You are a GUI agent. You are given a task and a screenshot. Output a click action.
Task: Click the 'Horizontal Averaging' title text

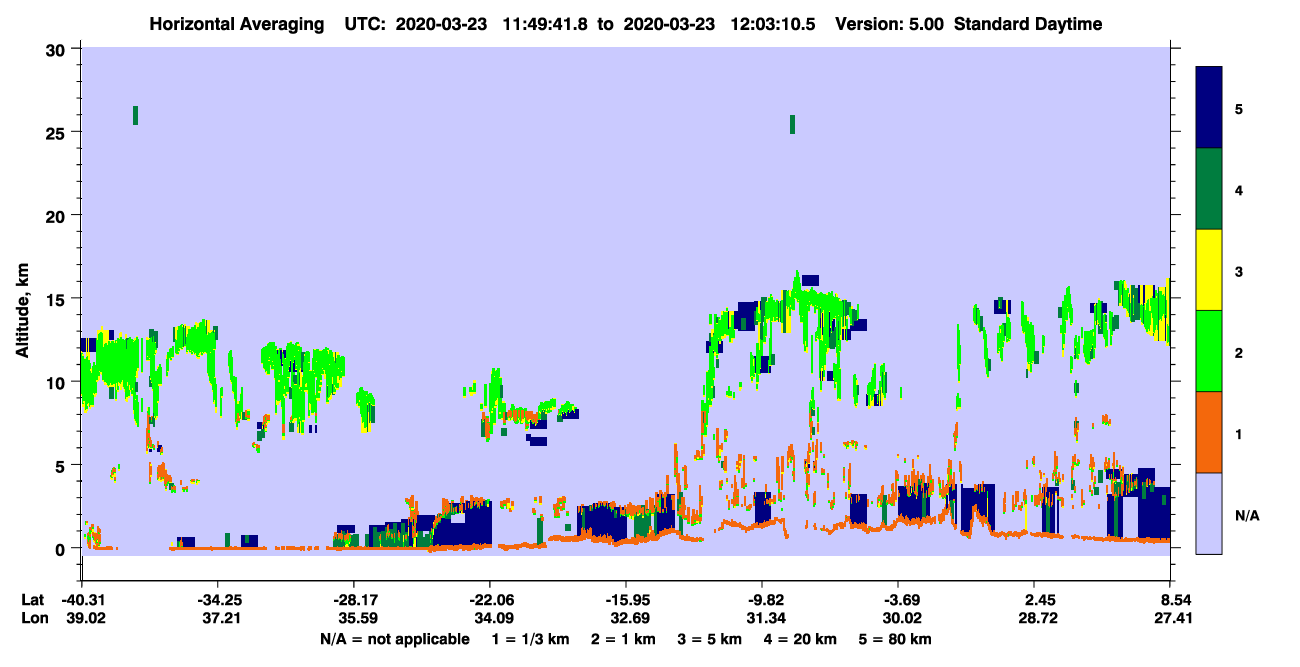click(239, 24)
